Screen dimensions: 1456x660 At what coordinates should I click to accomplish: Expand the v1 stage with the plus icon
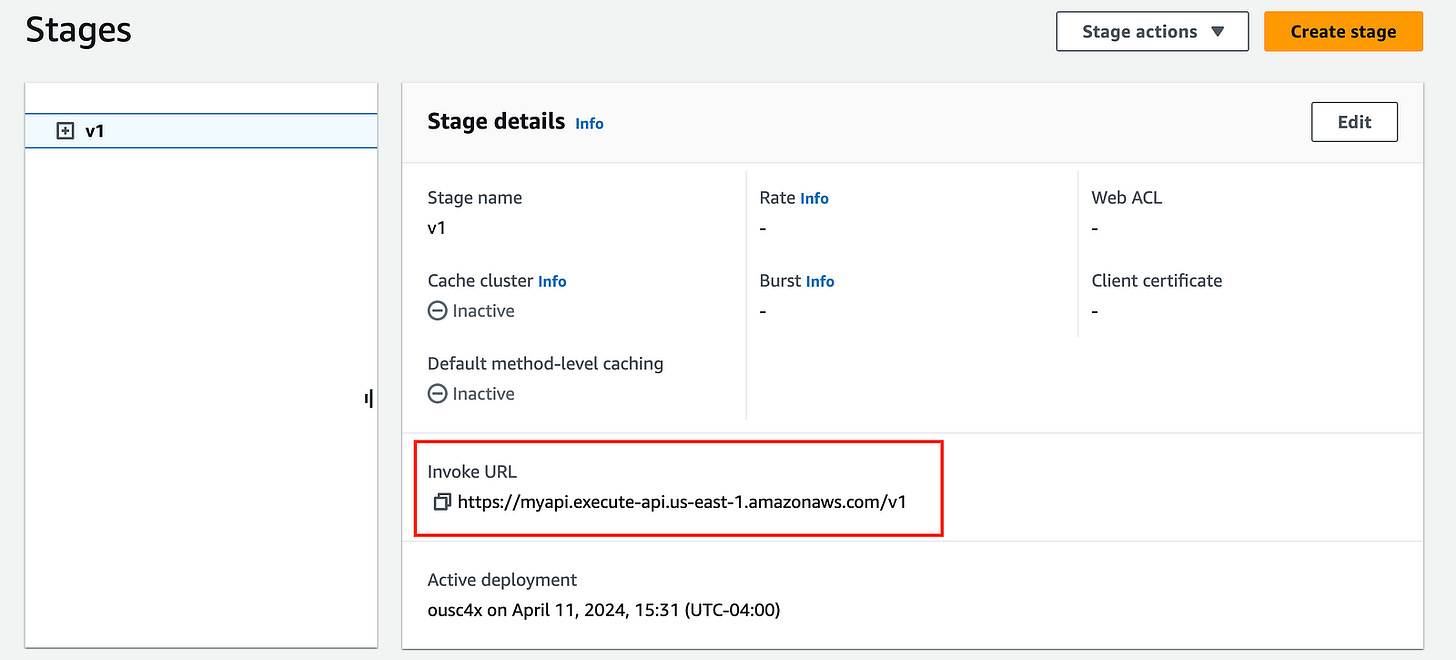(x=65, y=131)
